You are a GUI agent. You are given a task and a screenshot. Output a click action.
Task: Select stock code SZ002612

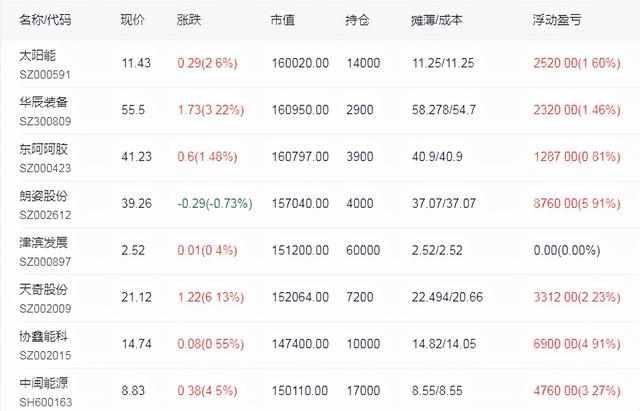45,215
